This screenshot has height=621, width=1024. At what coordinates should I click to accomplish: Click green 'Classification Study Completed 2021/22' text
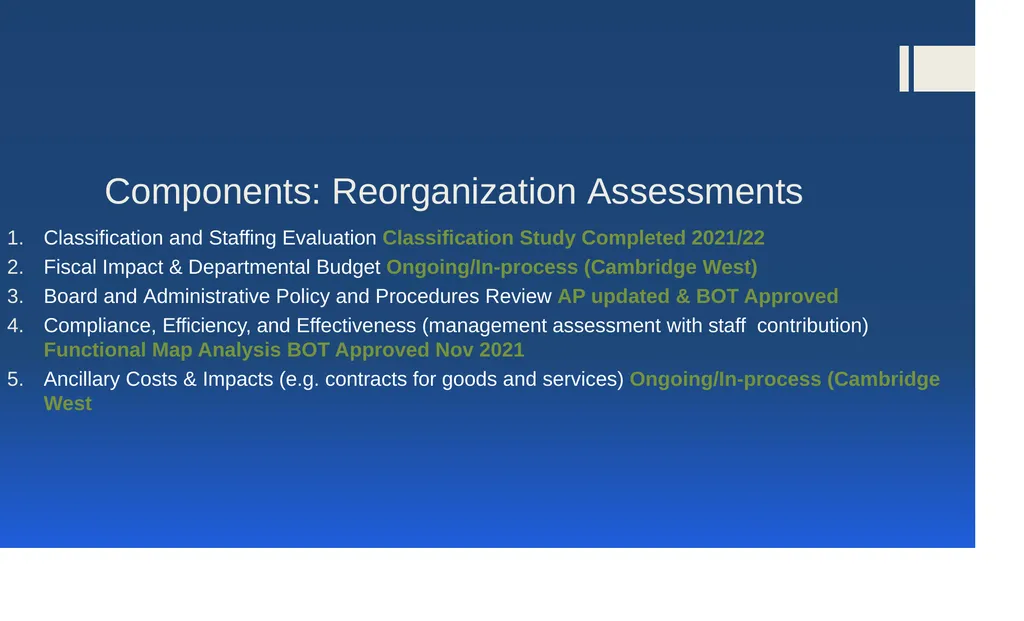coord(573,238)
